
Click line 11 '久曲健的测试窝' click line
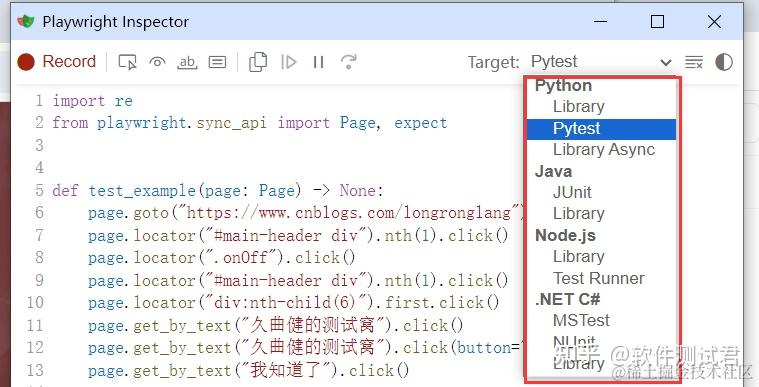(x=275, y=325)
